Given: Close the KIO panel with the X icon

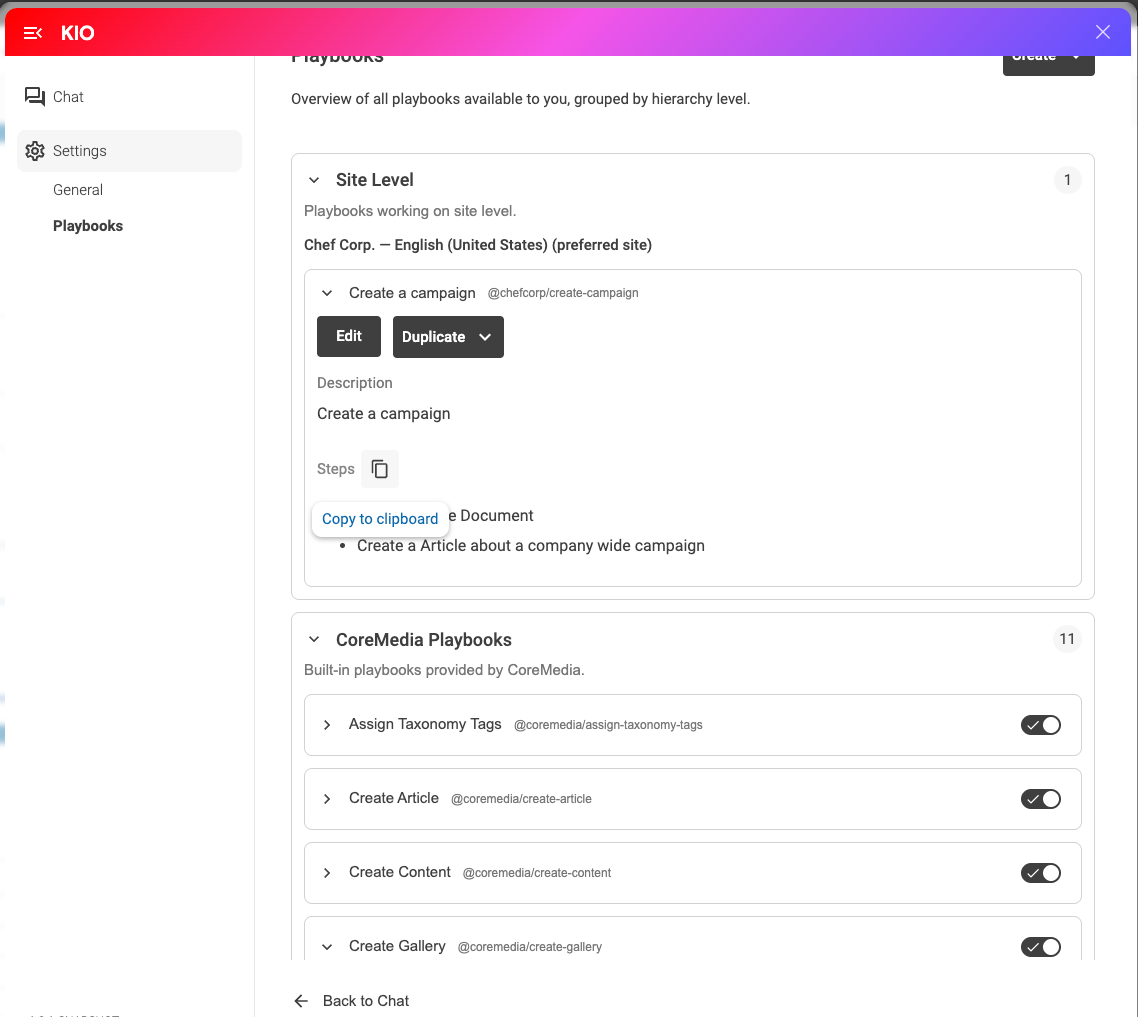Looking at the screenshot, I should [1102, 32].
